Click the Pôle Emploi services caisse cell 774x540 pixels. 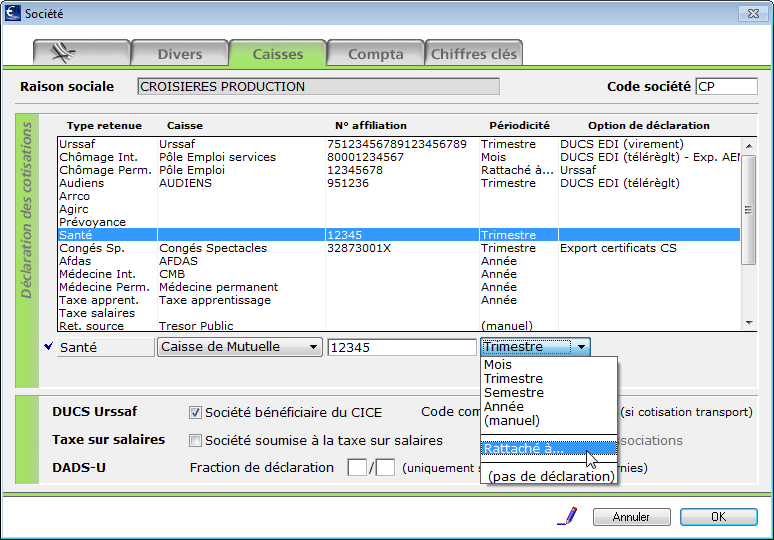[x=217, y=157]
